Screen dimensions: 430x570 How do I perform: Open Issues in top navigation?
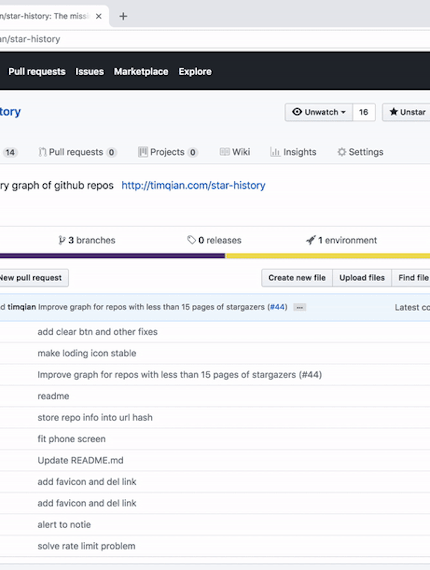click(90, 72)
